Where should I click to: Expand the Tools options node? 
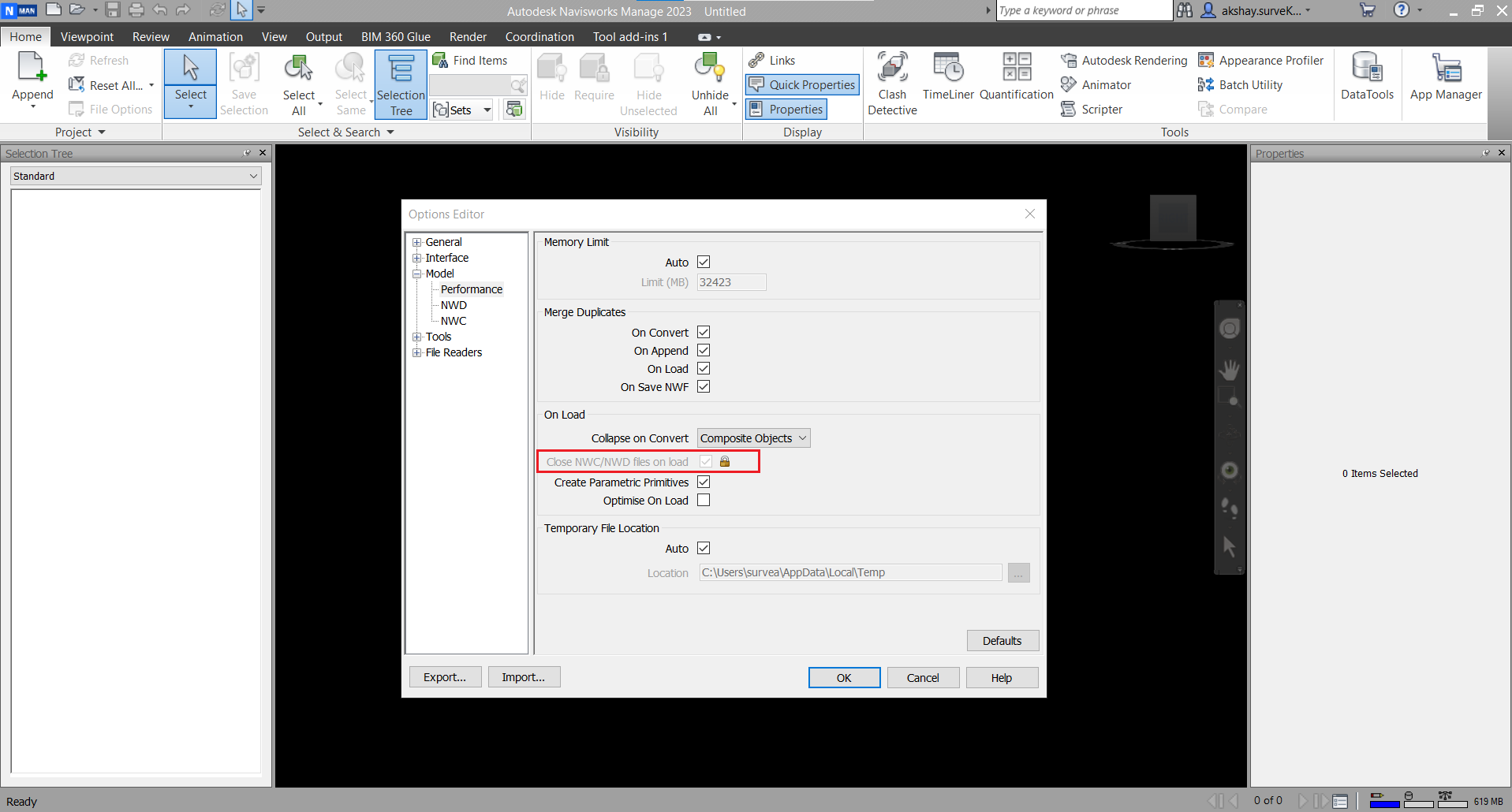[416, 337]
